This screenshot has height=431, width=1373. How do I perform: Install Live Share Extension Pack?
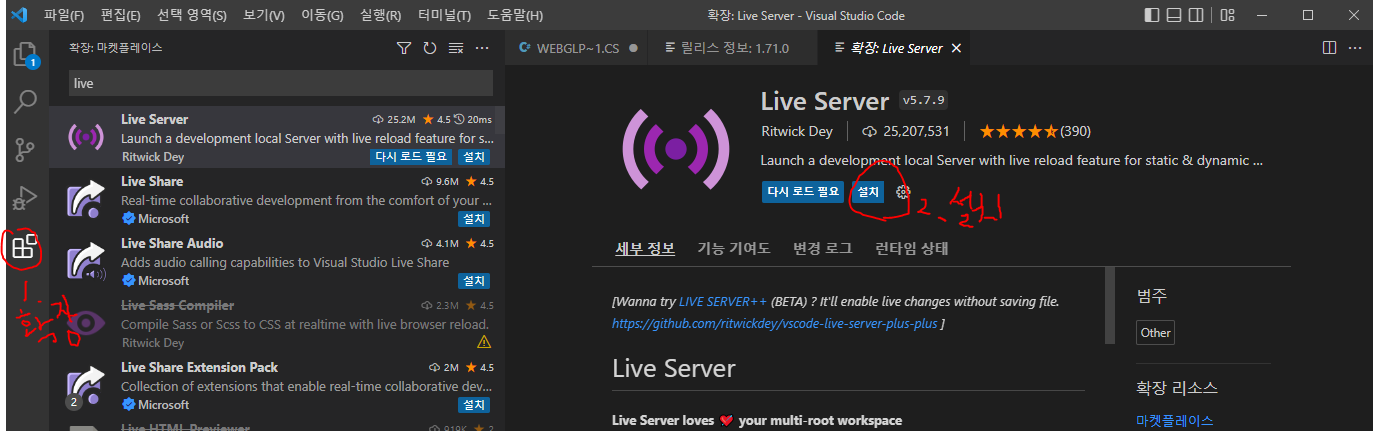[x=474, y=405]
